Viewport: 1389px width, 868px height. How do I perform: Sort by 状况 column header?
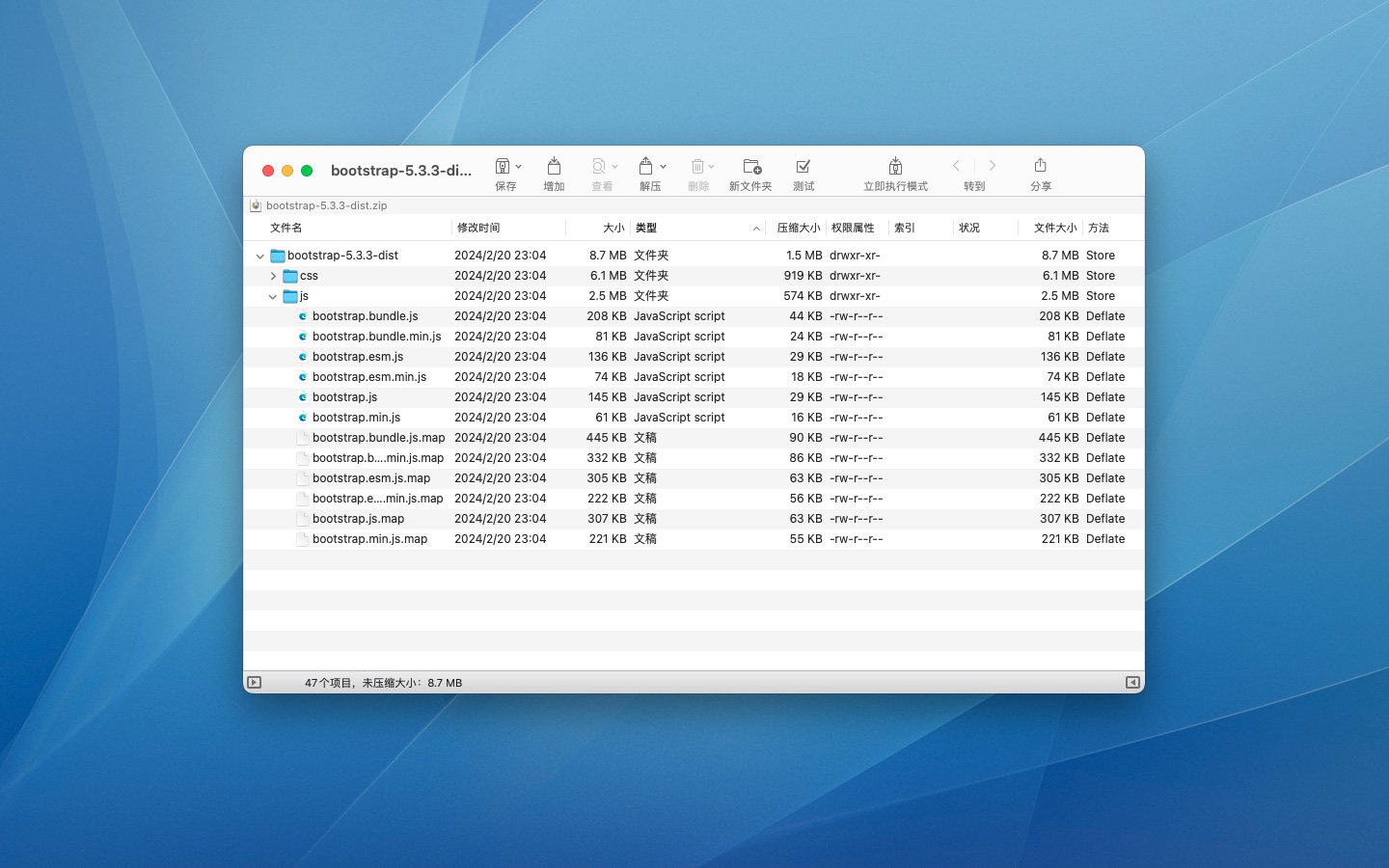click(x=969, y=228)
